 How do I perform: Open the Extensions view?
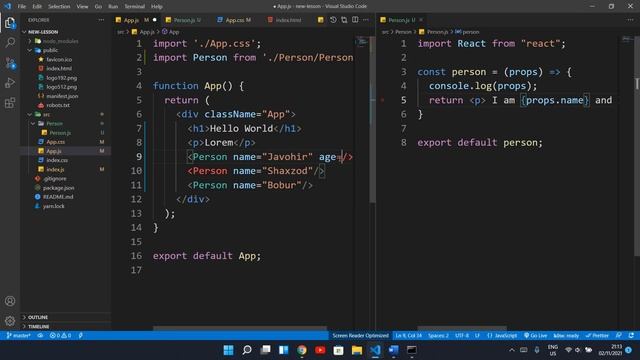[x=10, y=102]
